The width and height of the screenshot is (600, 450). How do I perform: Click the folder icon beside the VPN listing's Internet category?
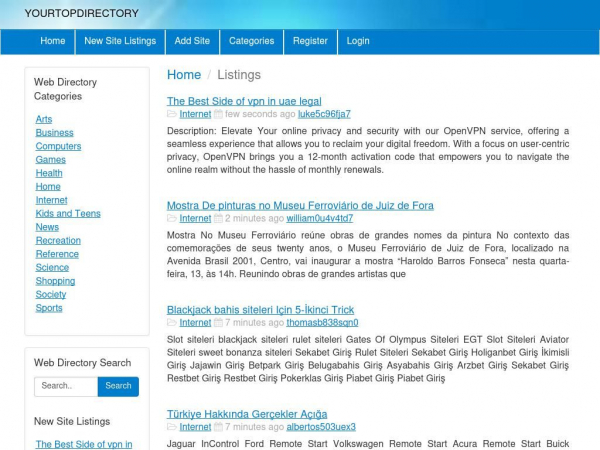(x=172, y=114)
